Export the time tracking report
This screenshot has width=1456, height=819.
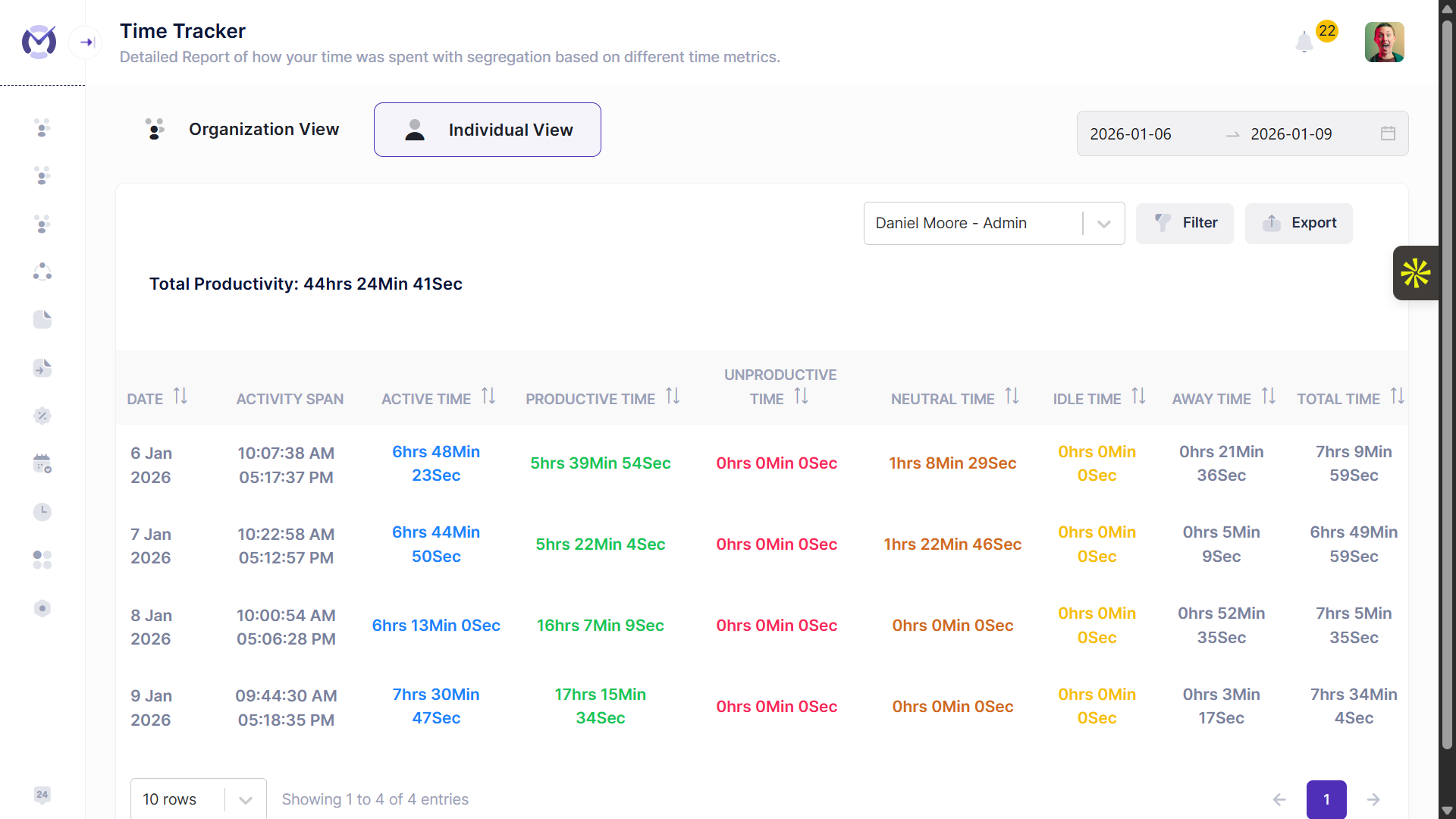point(1298,223)
